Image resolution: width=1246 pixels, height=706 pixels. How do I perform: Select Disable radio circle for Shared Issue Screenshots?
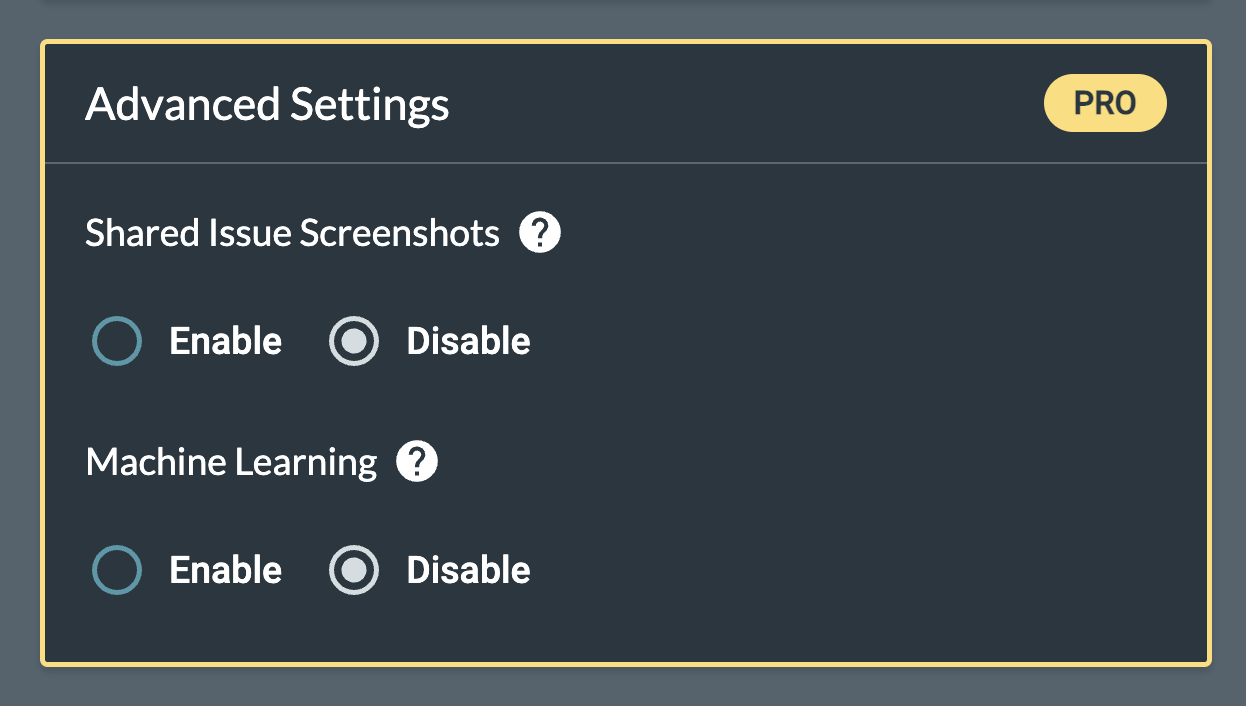(354, 341)
